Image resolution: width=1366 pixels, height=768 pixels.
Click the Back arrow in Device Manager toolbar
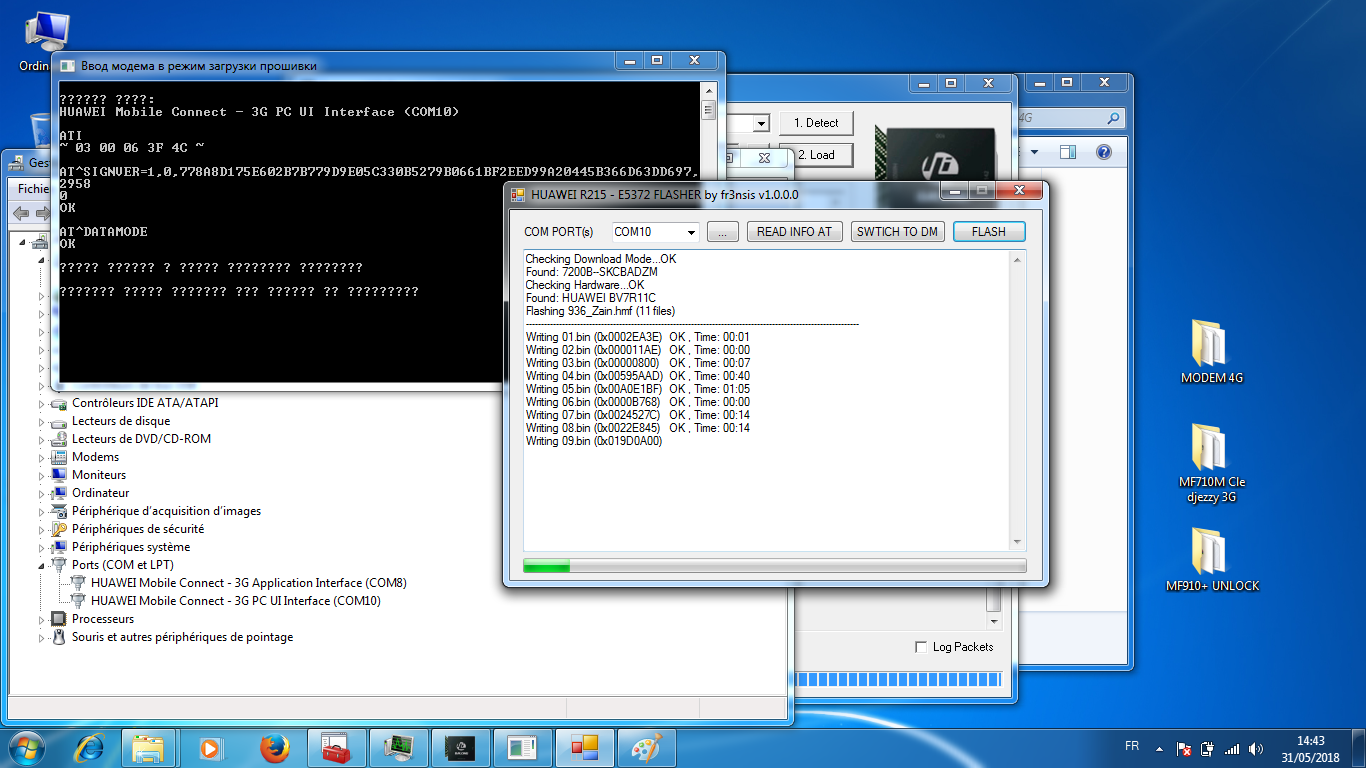click(x=21, y=213)
